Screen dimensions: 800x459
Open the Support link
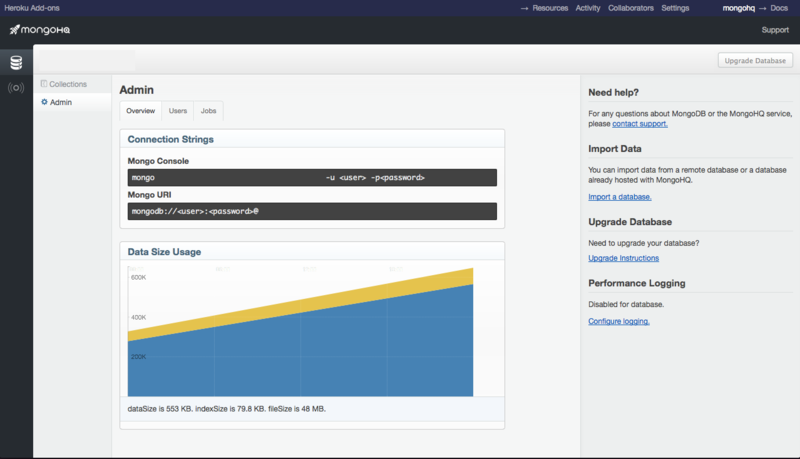tap(775, 30)
